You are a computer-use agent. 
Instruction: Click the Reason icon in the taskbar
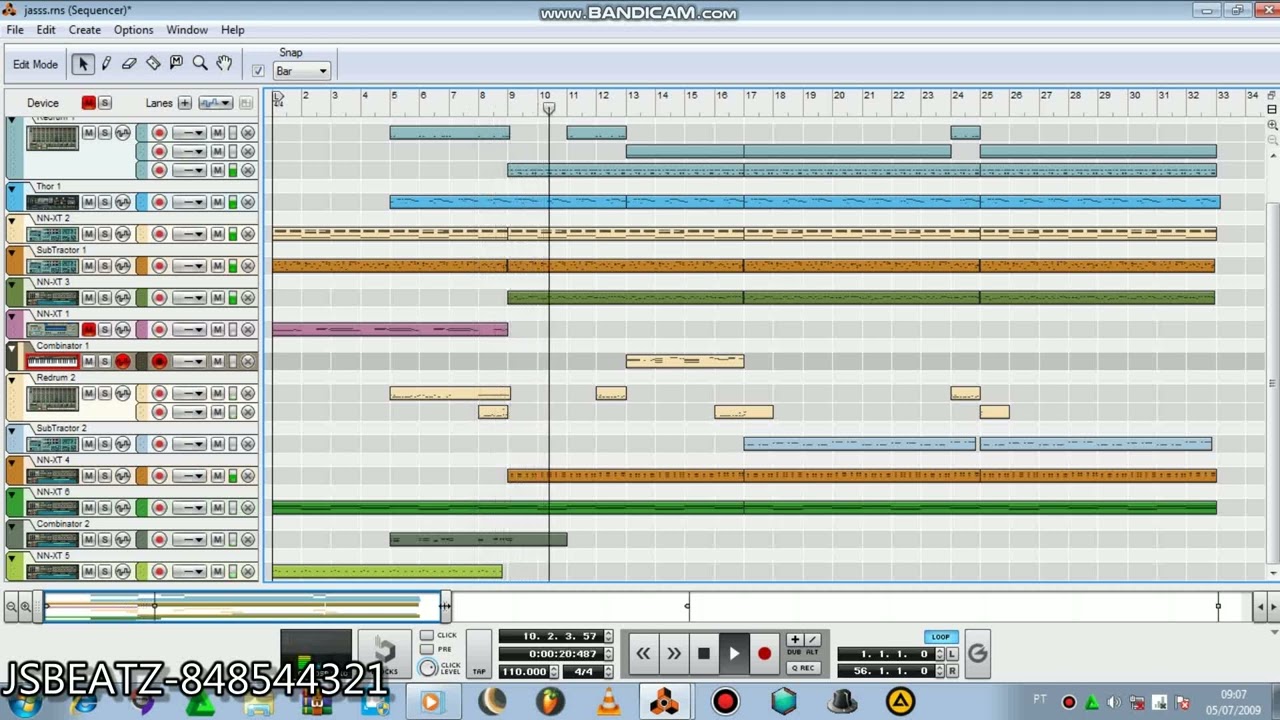[x=665, y=702]
